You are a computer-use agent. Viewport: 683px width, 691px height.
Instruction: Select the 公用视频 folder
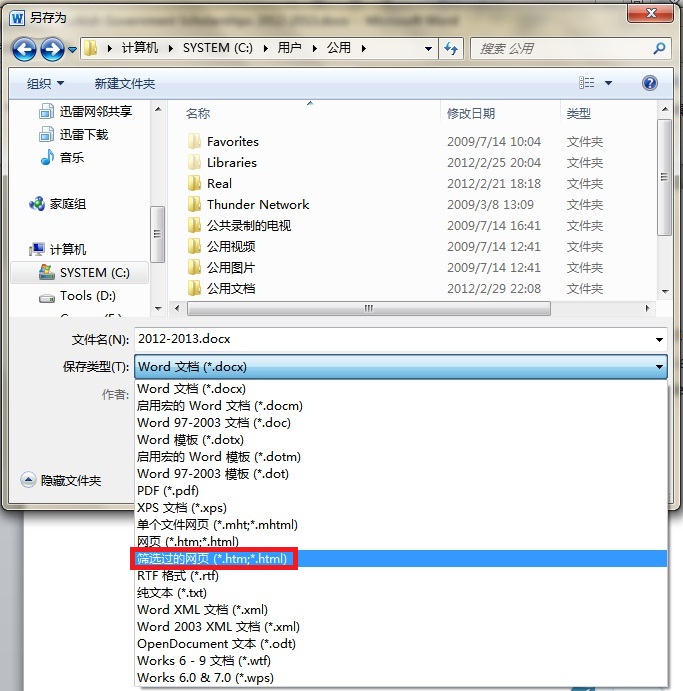(x=221, y=246)
